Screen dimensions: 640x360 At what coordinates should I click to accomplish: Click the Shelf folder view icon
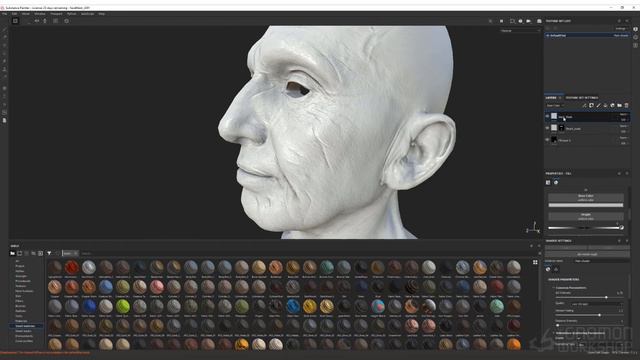tap(13, 253)
